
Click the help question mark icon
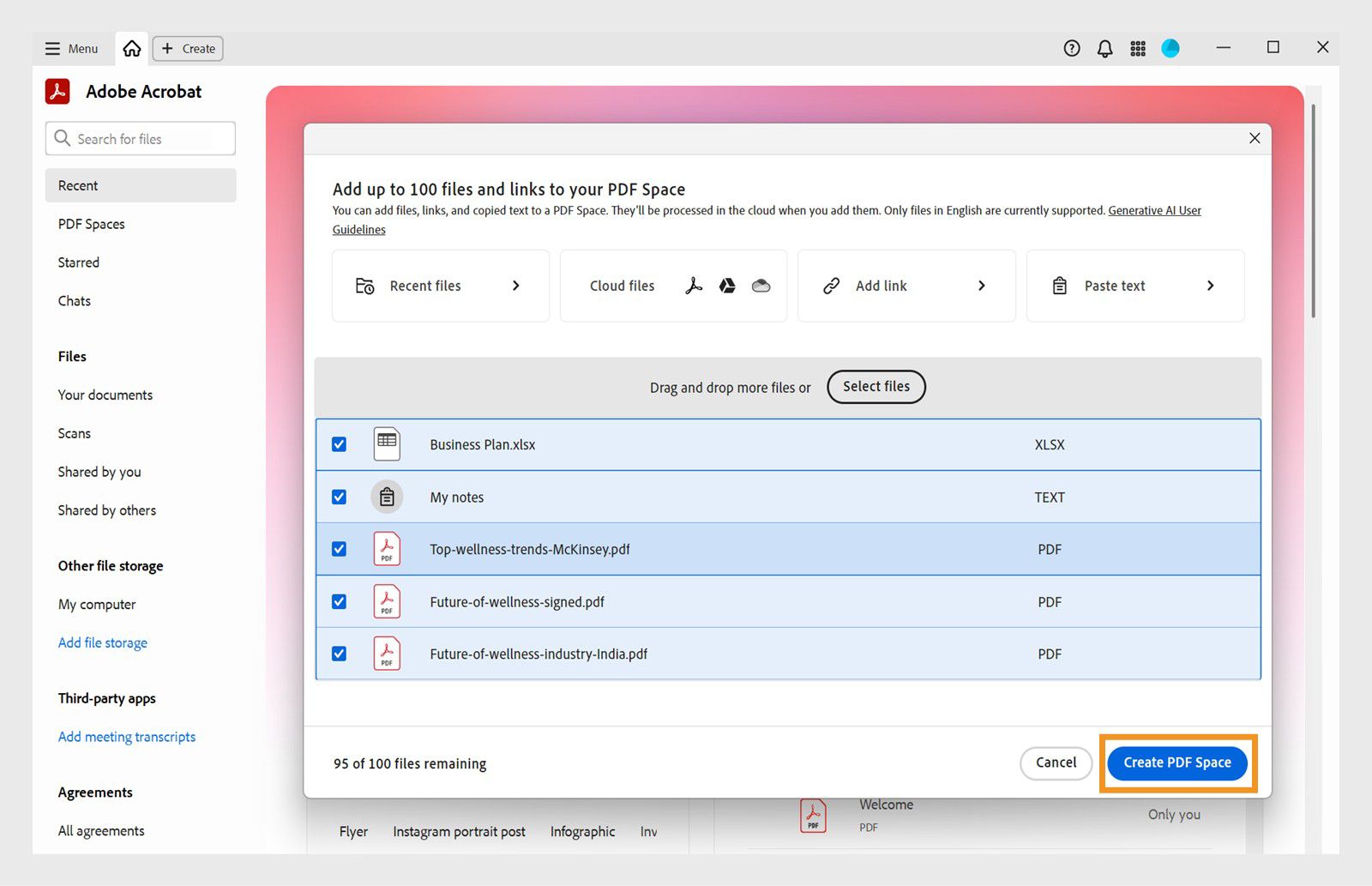[1072, 48]
